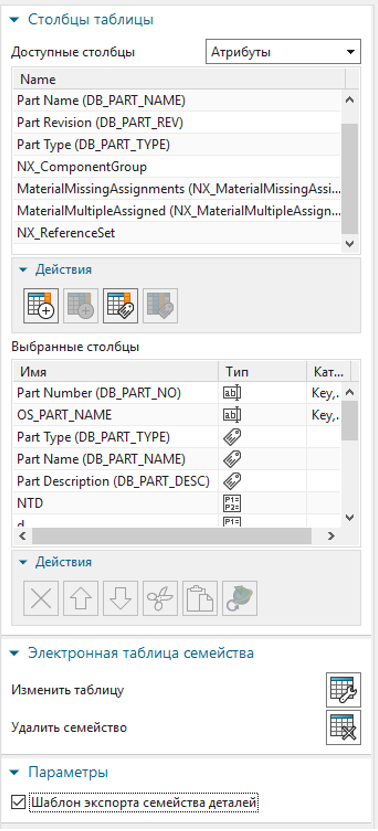Collapse the upper Действия group
This screenshot has height=831, width=378.
(22, 270)
